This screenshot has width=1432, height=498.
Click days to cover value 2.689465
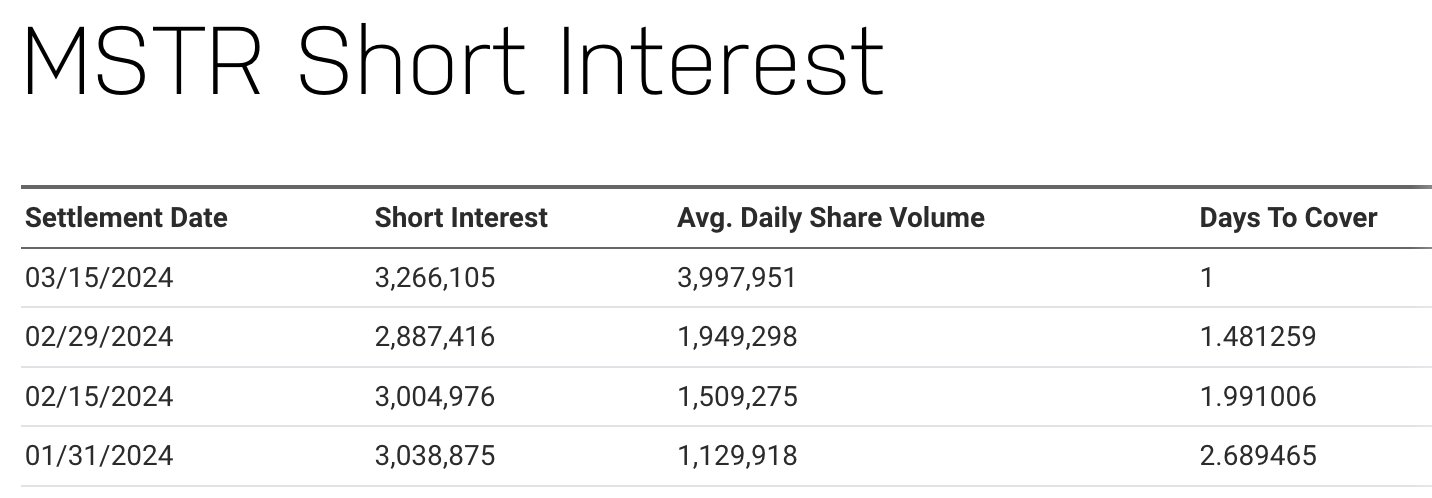coord(1258,456)
